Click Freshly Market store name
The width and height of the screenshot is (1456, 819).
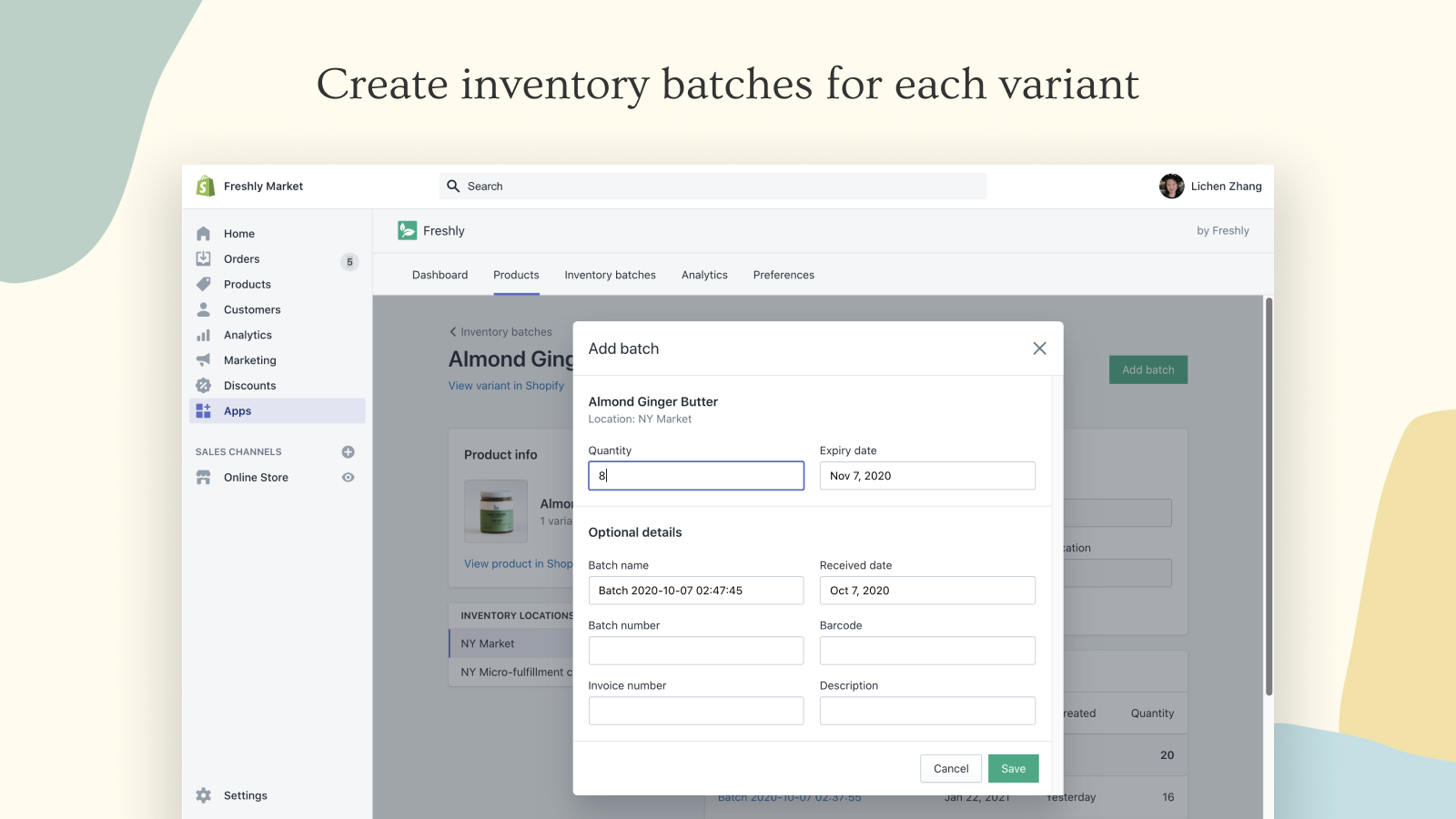coord(263,187)
